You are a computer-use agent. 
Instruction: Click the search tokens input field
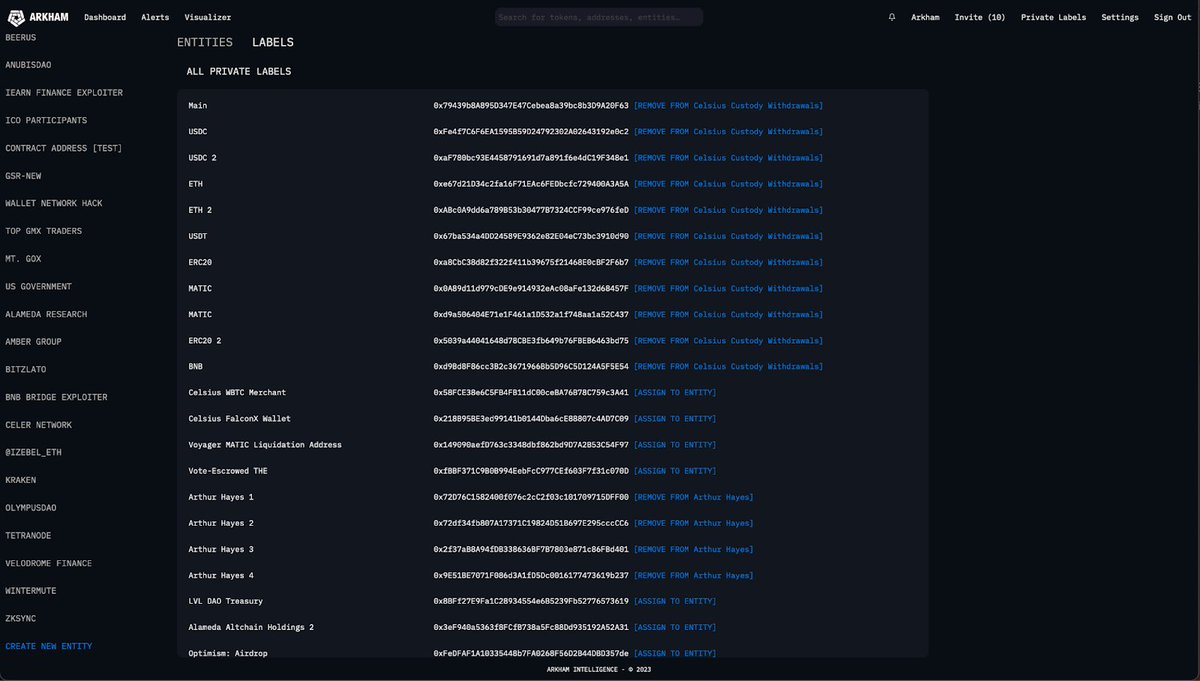coord(598,16)
